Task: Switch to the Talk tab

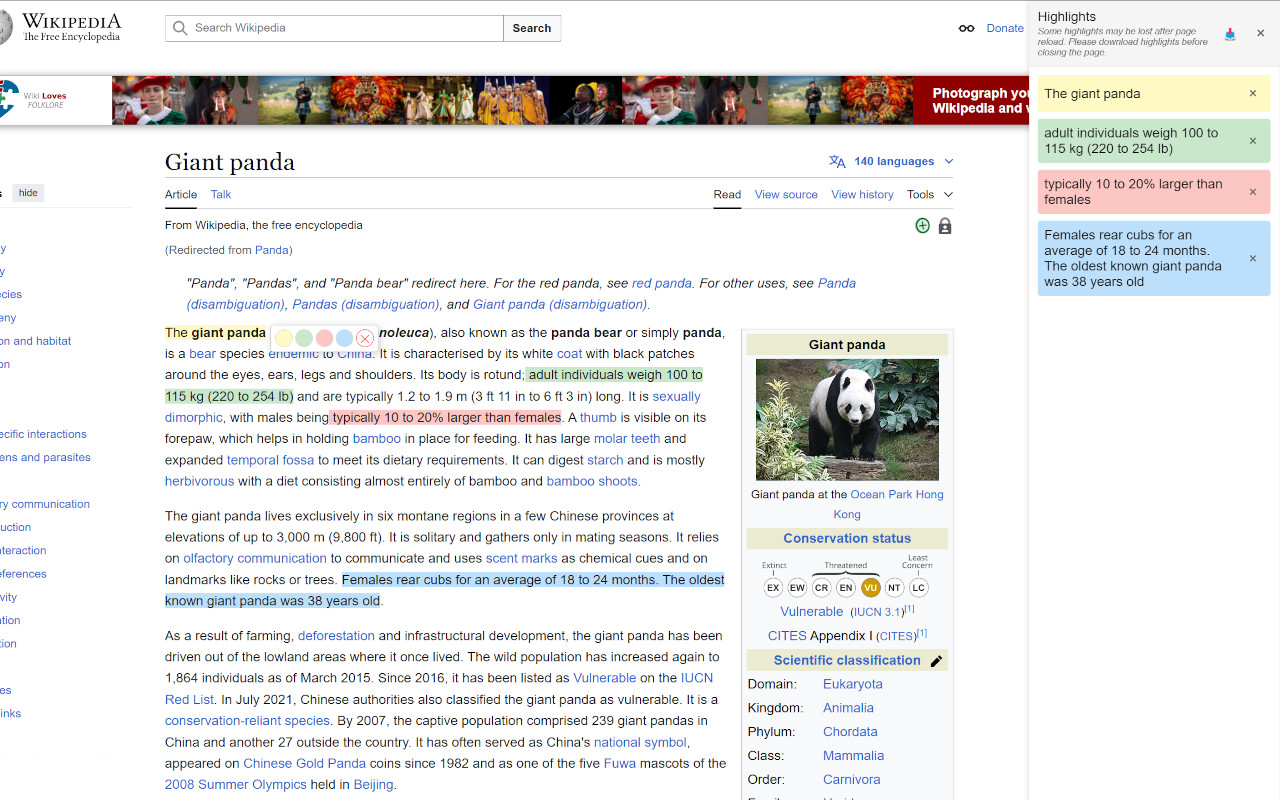Action: (x=221, y=194)
